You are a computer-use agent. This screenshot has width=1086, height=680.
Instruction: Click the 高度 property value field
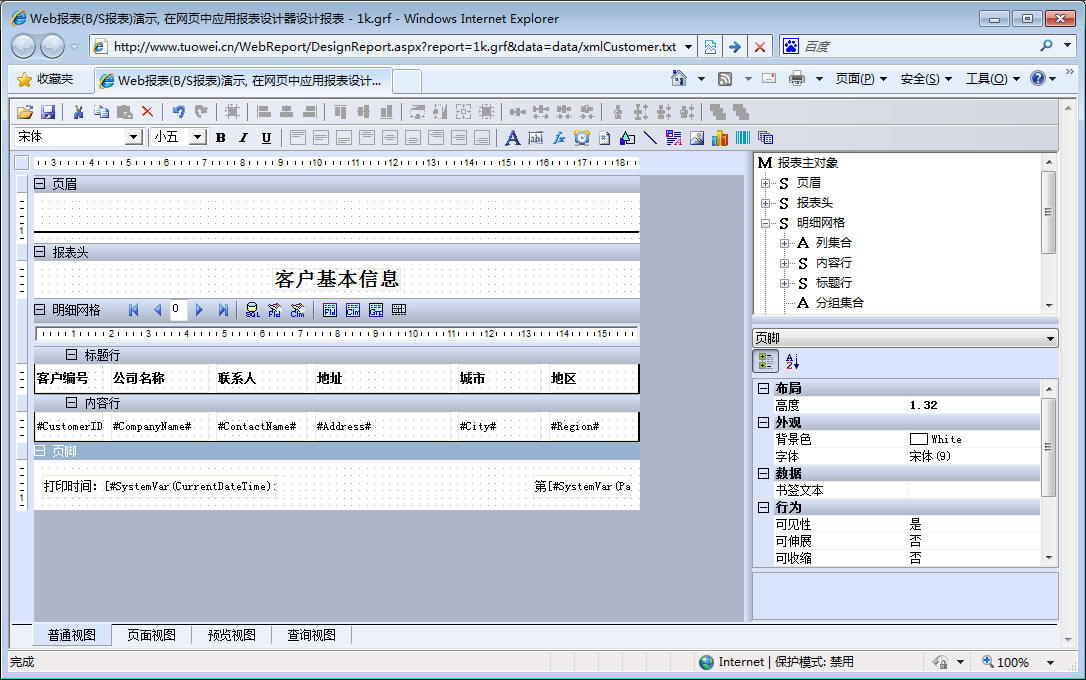coord(970,405)
